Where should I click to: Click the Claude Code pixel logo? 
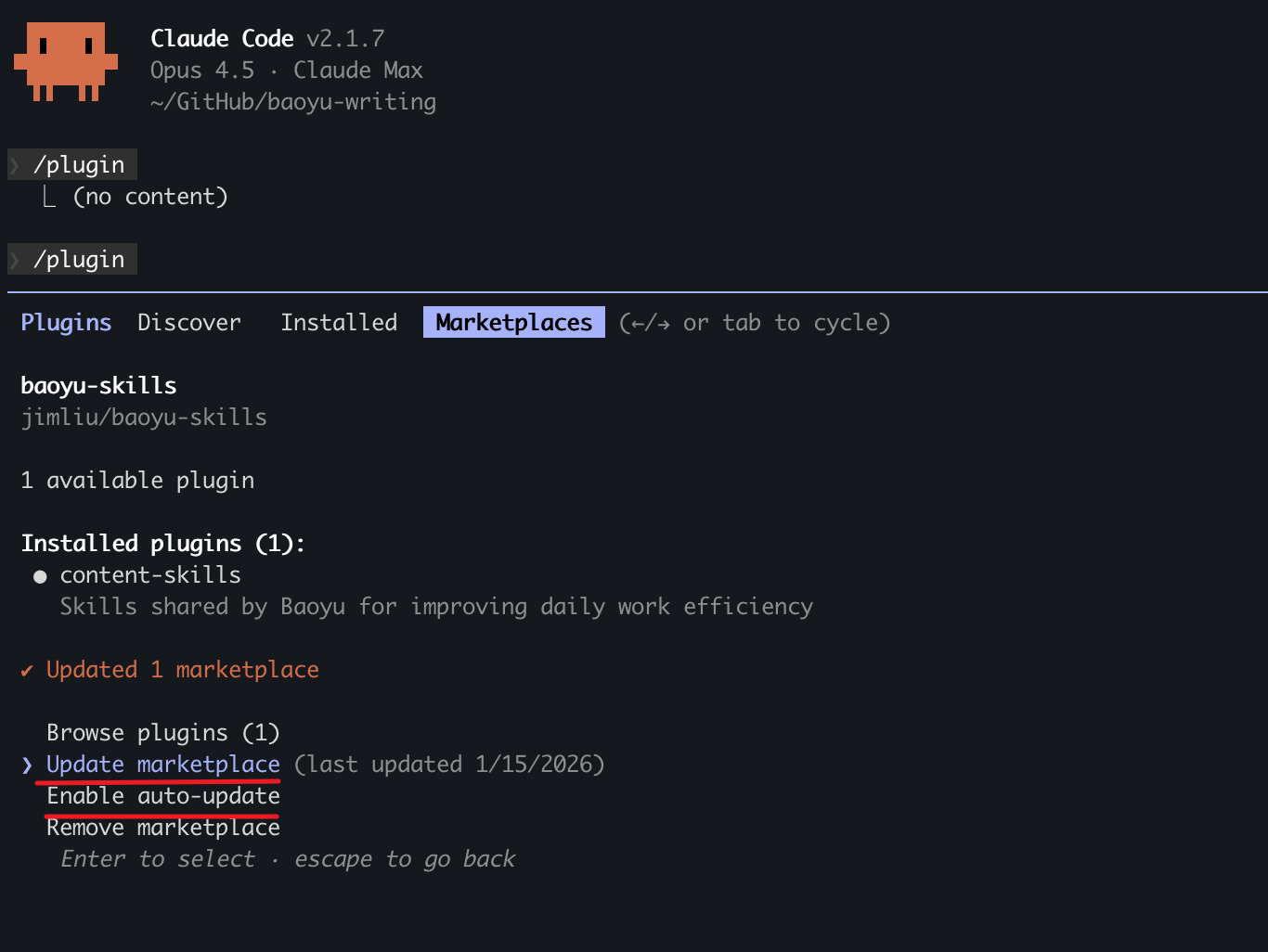[x=66, y=58]
